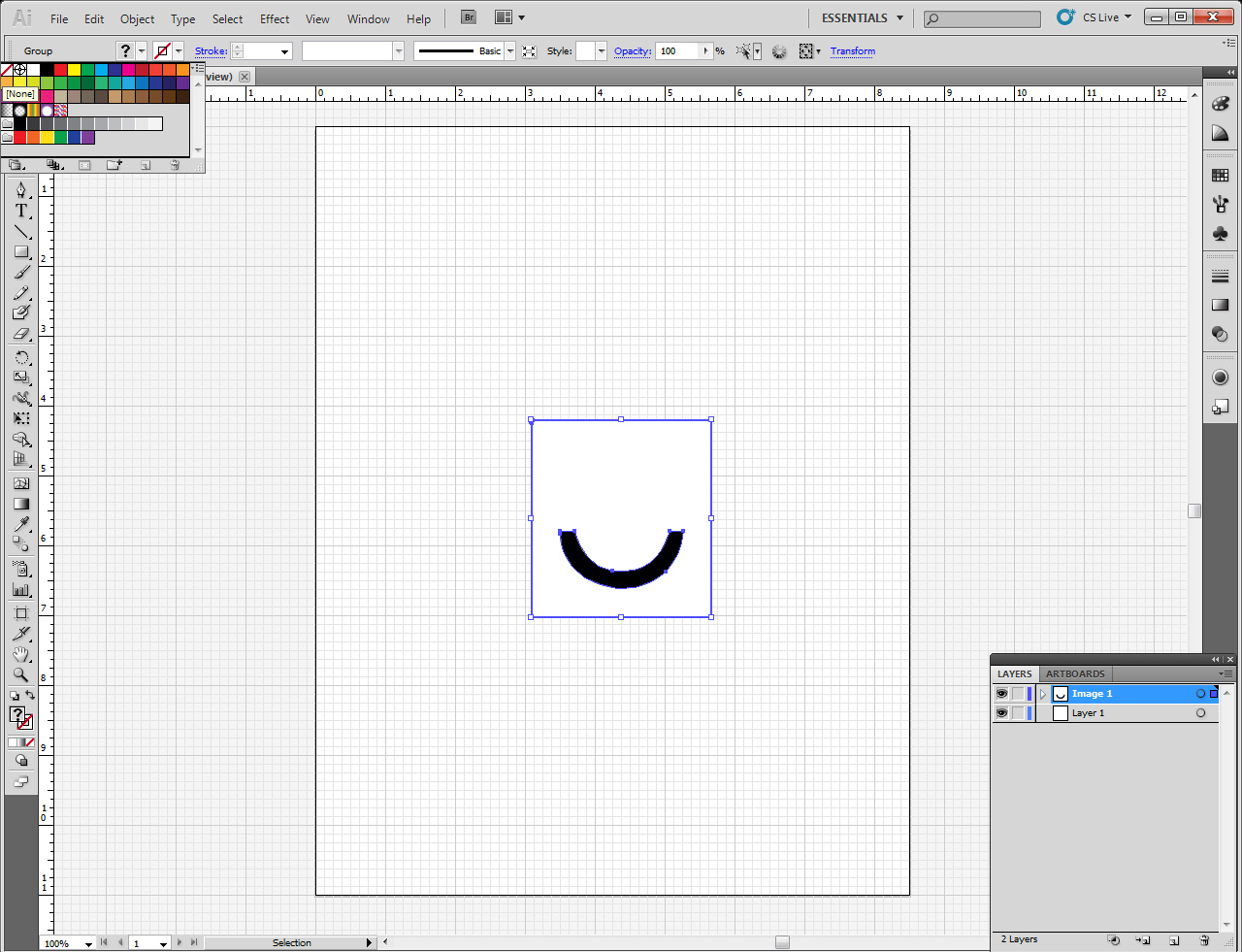Open the Color panel from the dock
The height and width of the screenshot is (952, 1242).
click(x=1221, y=104)
